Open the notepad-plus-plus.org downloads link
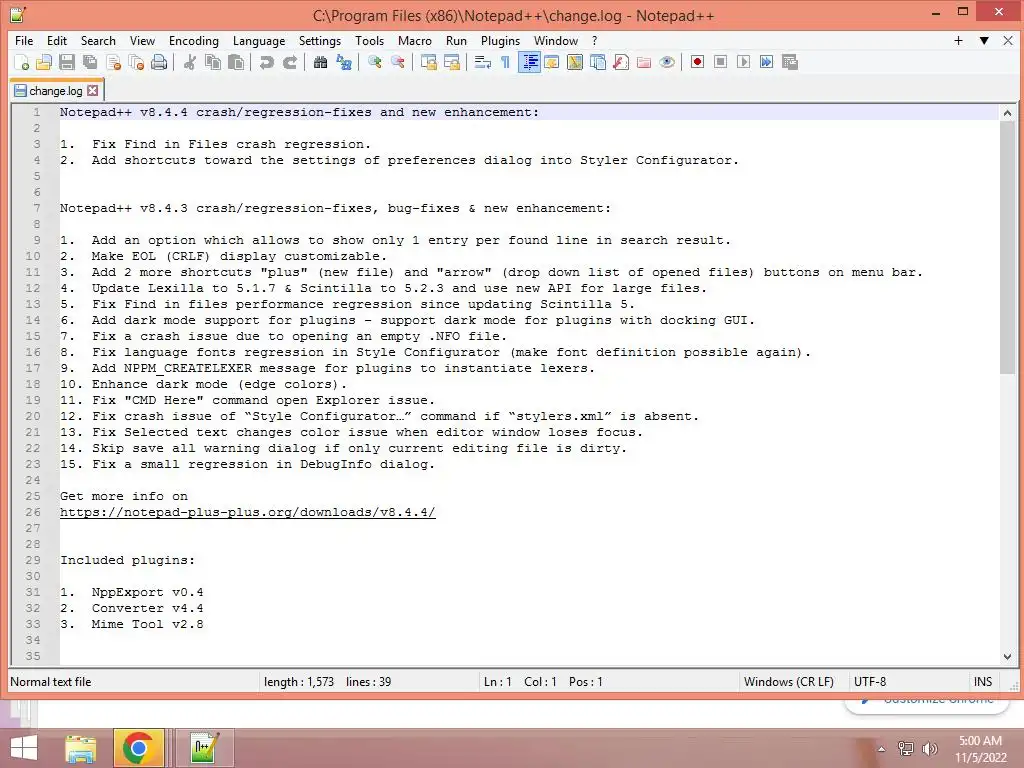 (x=248, y=512)
